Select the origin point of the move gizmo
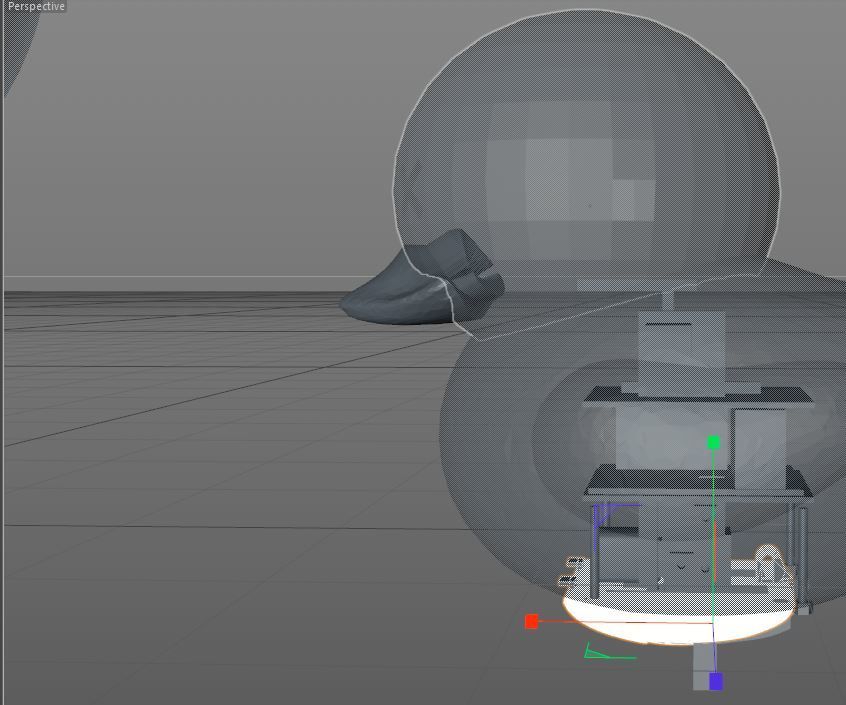This screenshot has width=846, height=705. coord(714,621)
